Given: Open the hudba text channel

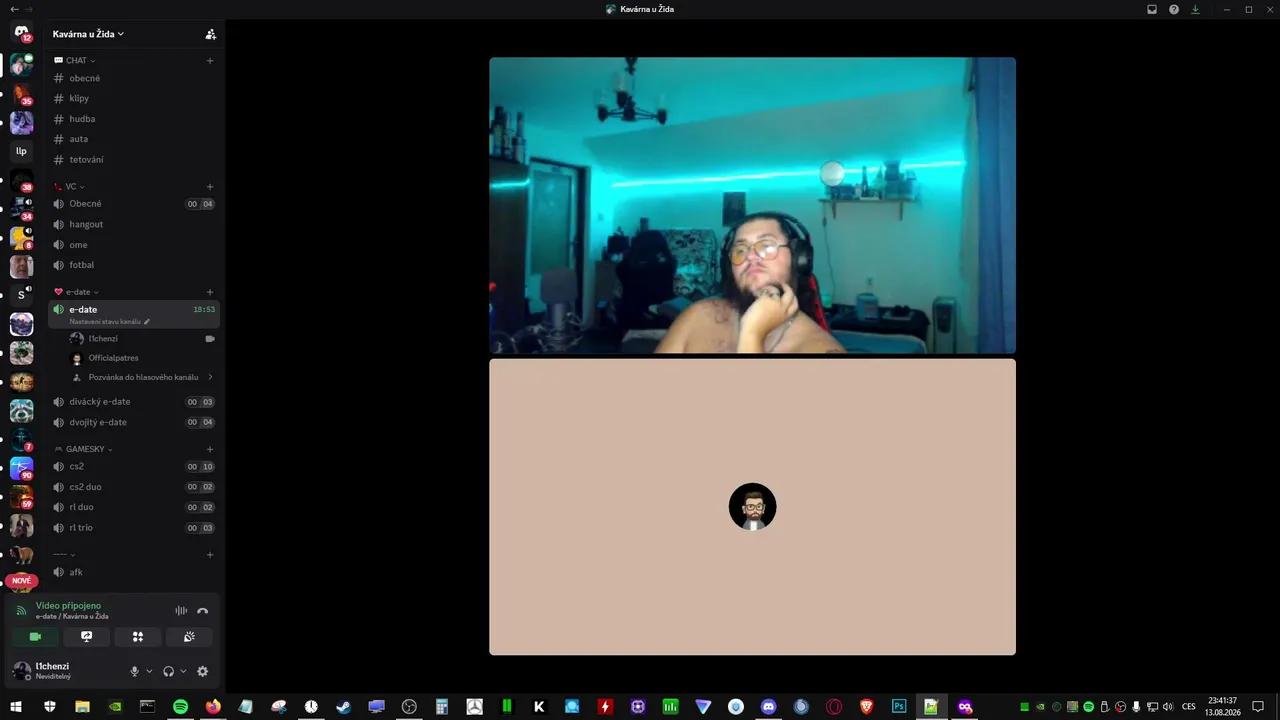Looking at the screenshot, I should 134,119.
